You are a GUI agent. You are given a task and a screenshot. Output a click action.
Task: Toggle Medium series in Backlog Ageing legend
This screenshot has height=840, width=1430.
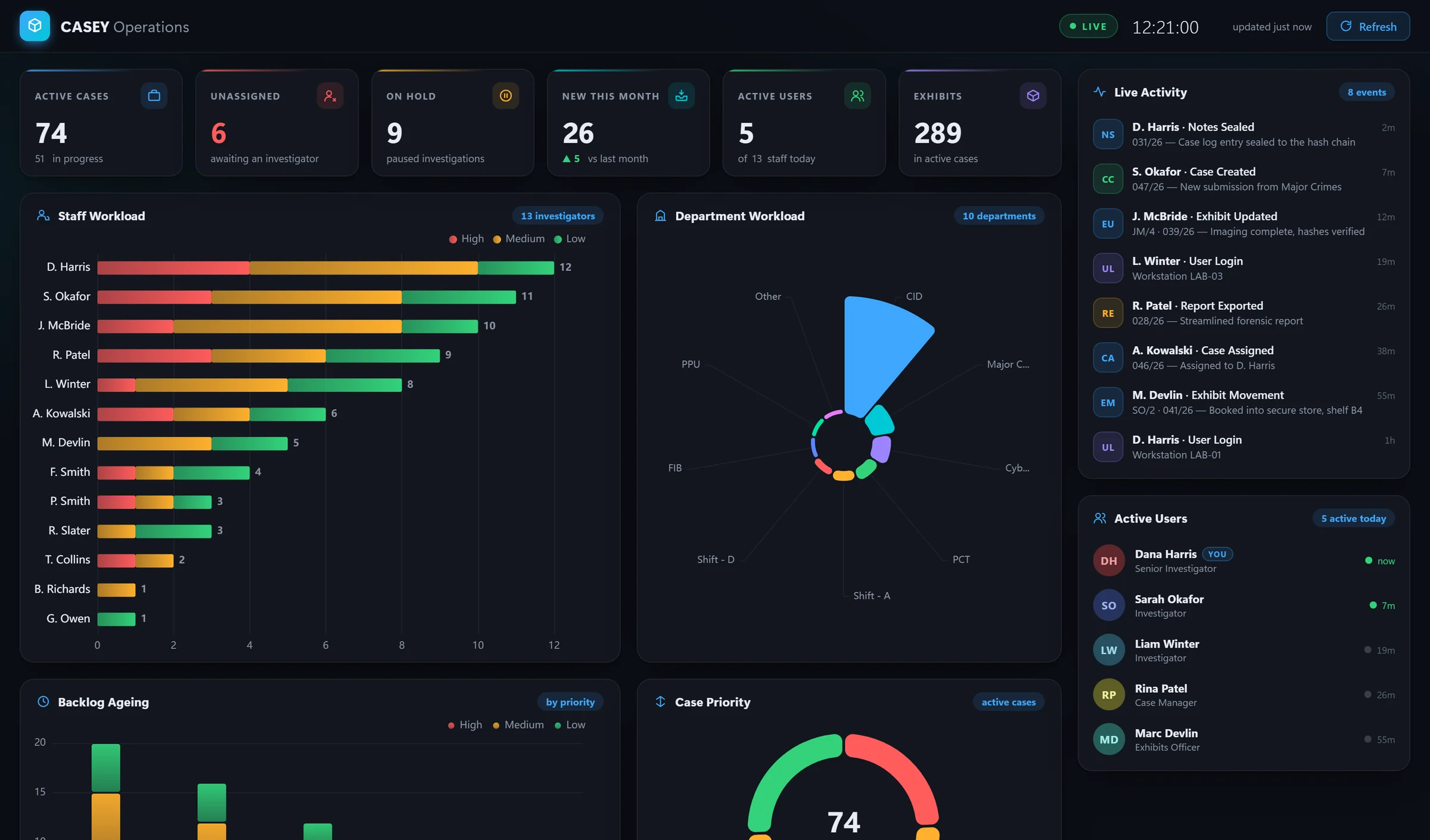tap(518, 725)
